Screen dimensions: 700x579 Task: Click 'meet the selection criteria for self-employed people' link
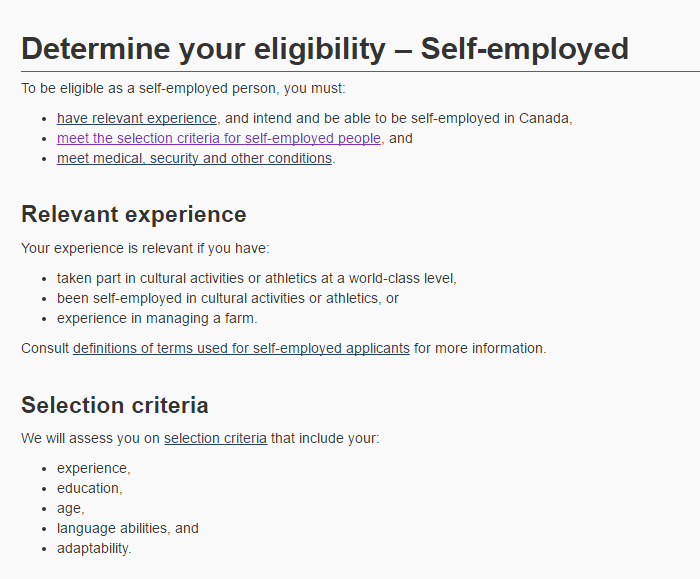point(218,138)
